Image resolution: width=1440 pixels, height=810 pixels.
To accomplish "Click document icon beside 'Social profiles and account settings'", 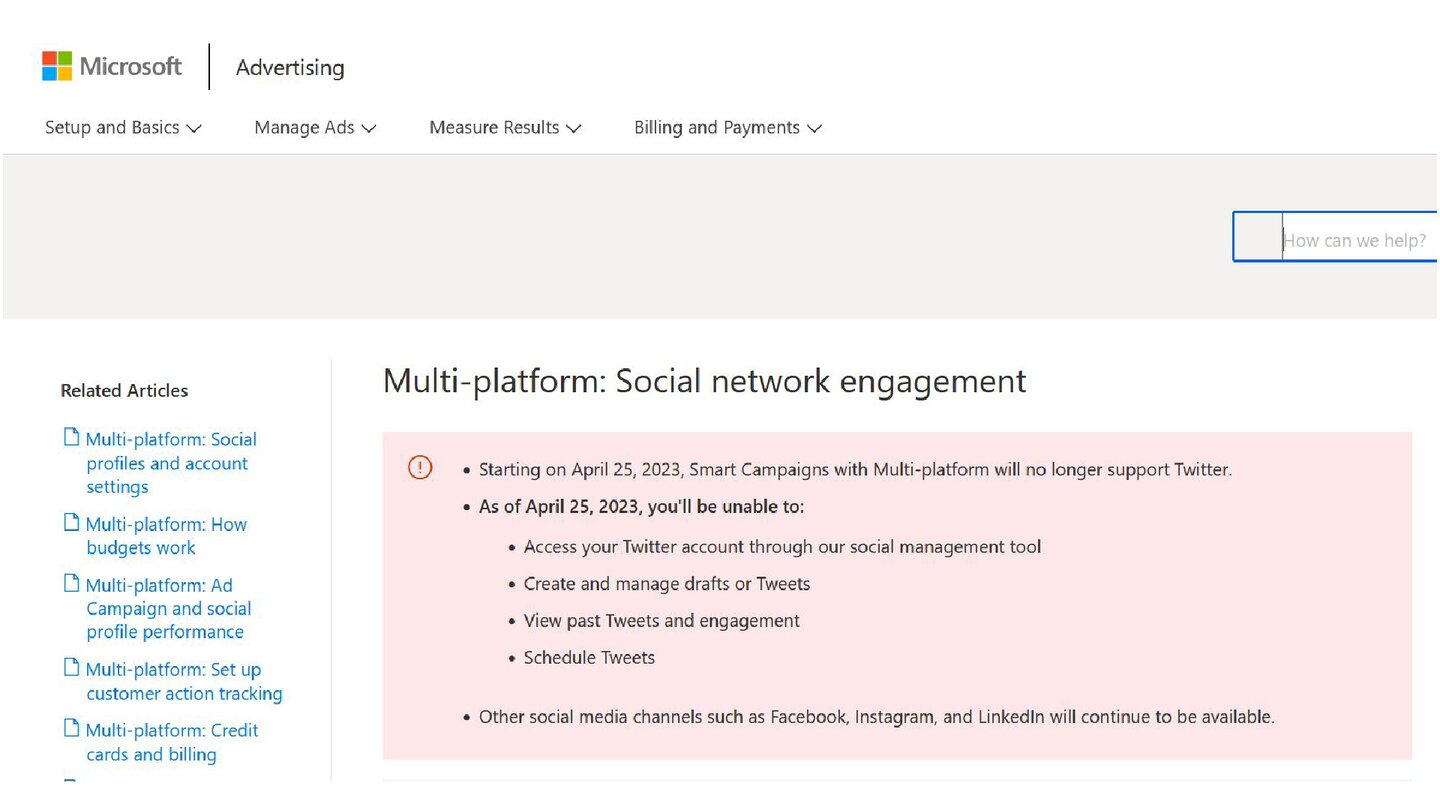I will pos(71,437).
